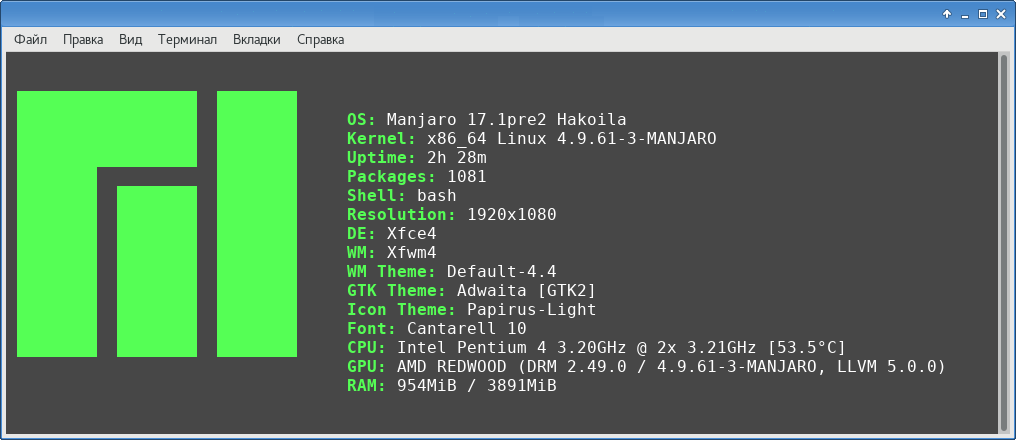Click the terminal vertical scrollbar
The height and width of the screenshot is (440, 1016).
(1004, 243)
